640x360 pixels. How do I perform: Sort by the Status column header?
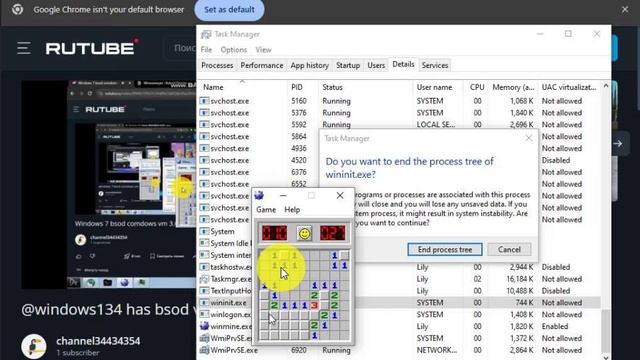pyautogui.click(x=365, y=87)
